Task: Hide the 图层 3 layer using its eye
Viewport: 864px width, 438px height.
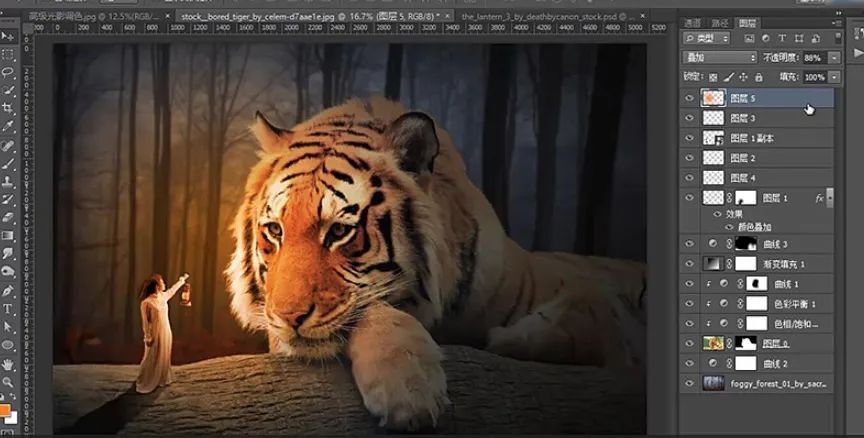Action: pyautogui.click(x=688, y=118)
